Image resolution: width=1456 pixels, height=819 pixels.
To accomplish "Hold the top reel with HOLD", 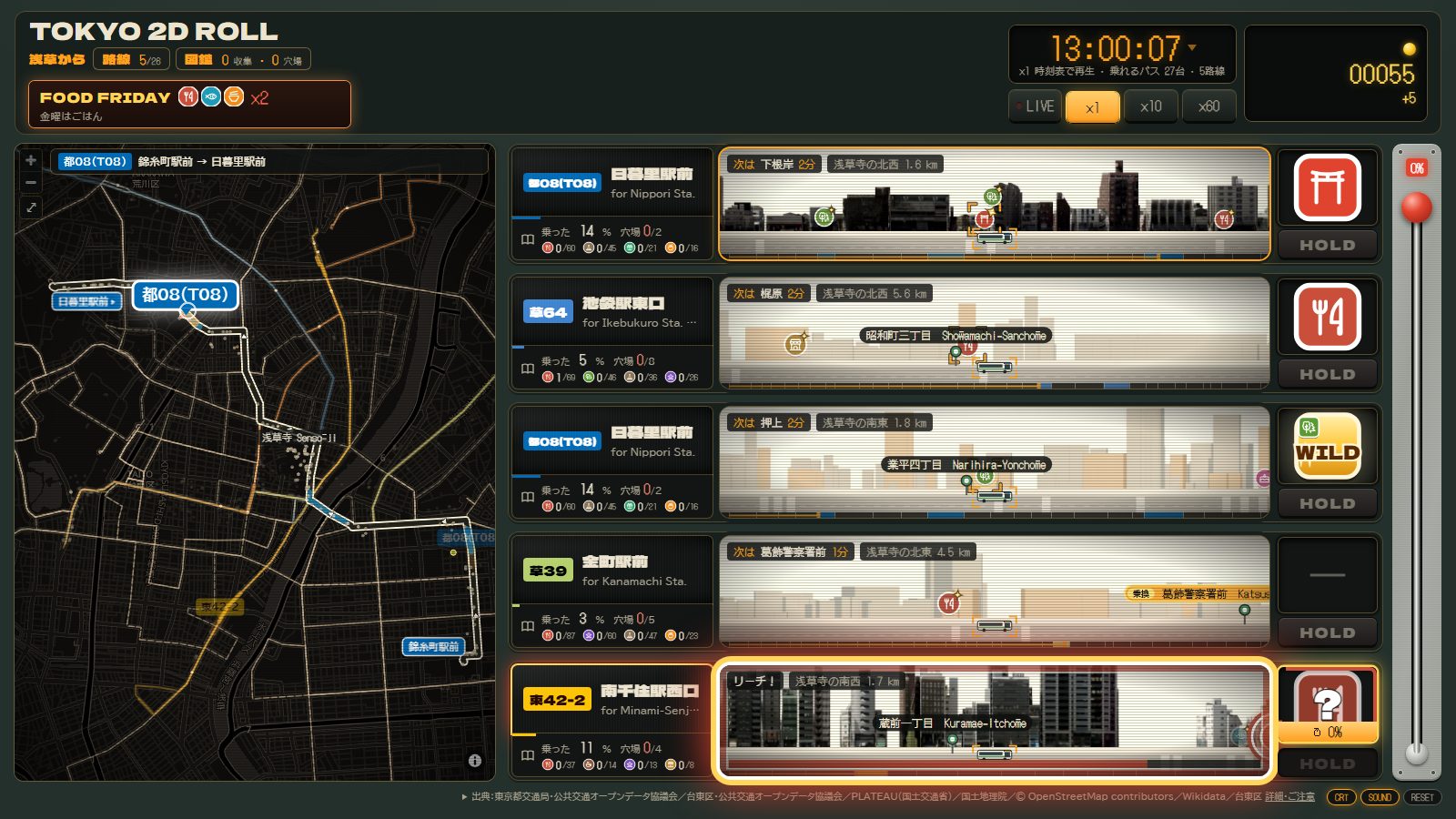I will tap(1328, 245).
